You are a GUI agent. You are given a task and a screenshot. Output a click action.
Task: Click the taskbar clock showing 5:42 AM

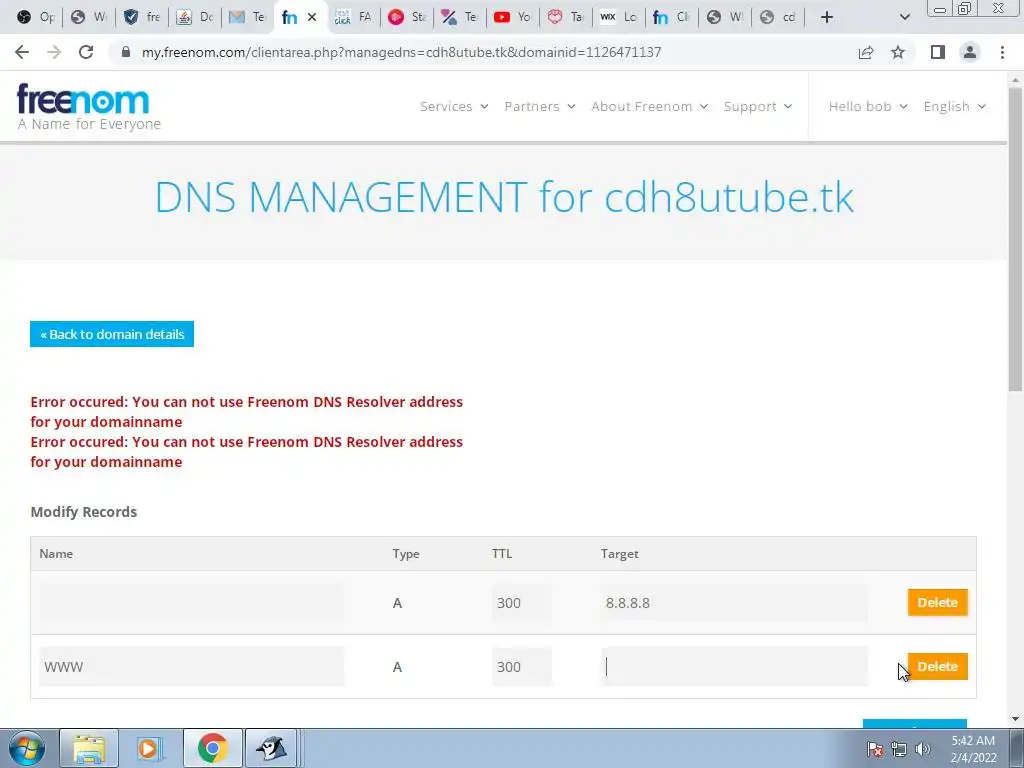[x=973, y=749]
